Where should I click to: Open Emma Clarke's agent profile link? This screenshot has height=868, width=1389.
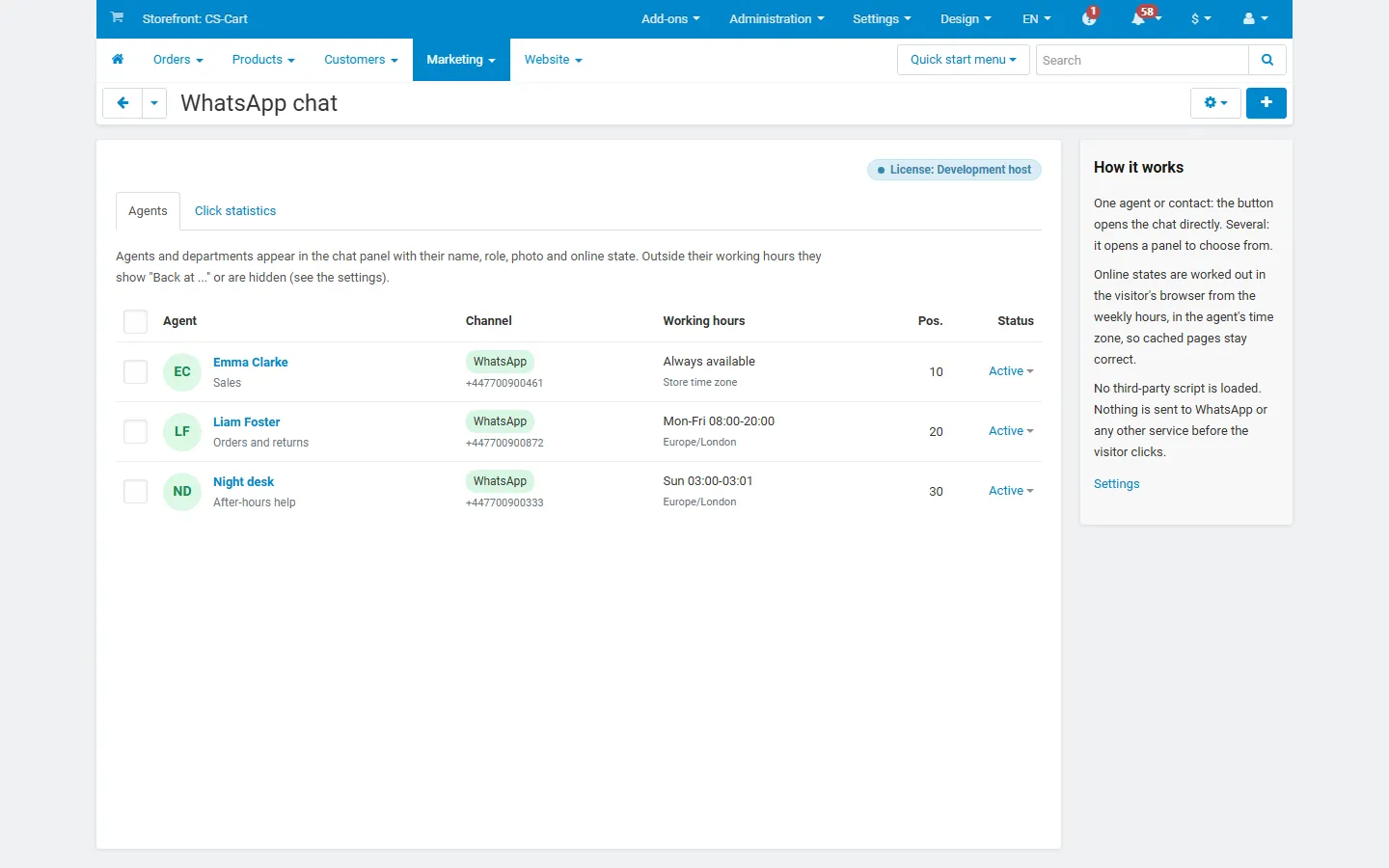click(x=251, y=363)
